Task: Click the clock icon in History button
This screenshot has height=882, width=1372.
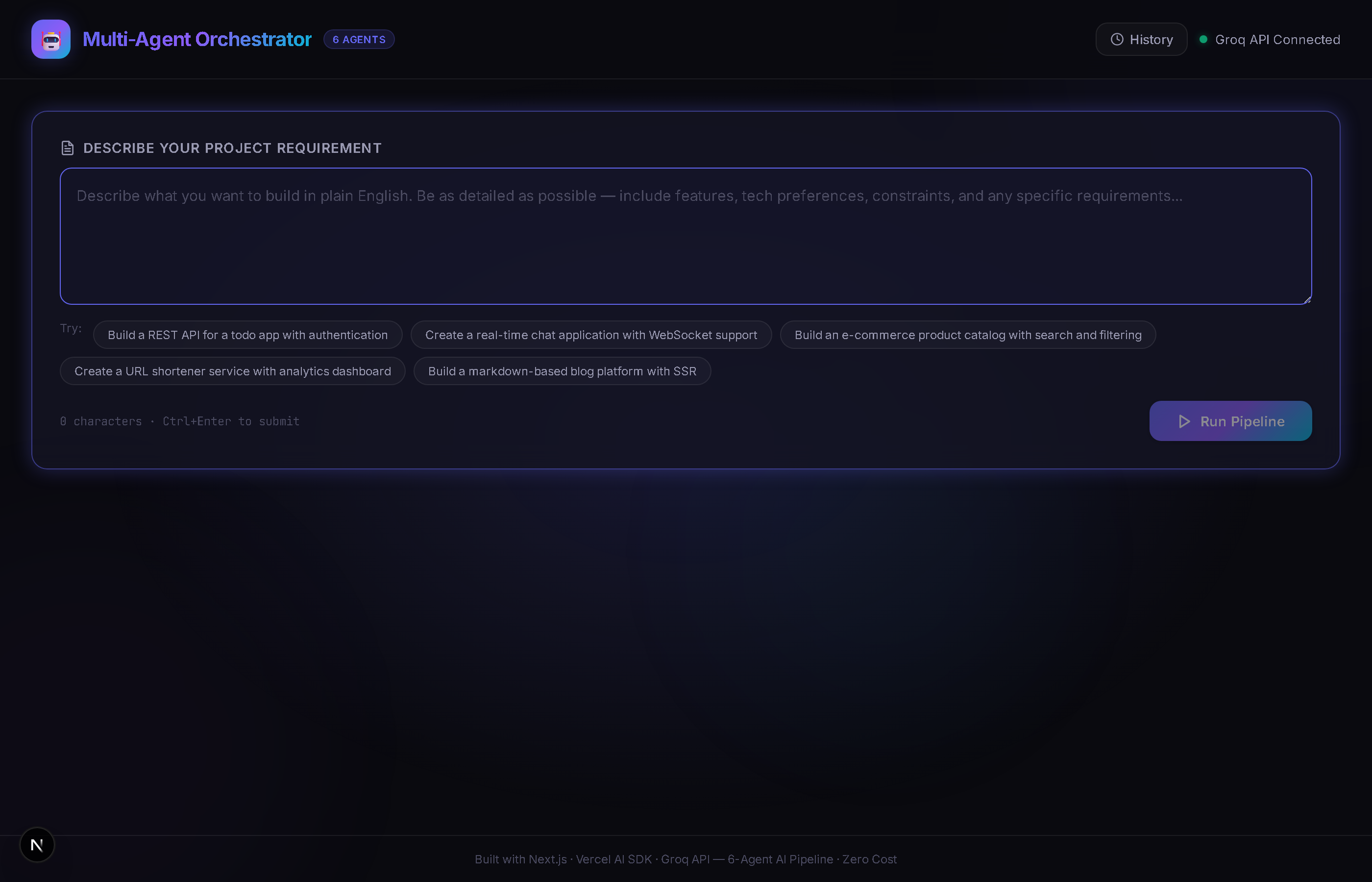Action: tap(1117, 39)
